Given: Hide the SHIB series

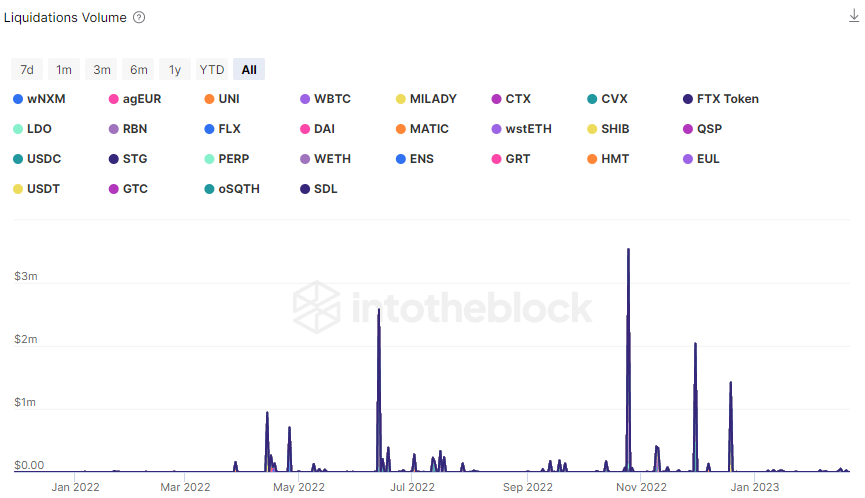Looking at the screenshot, I should [614, 129].
